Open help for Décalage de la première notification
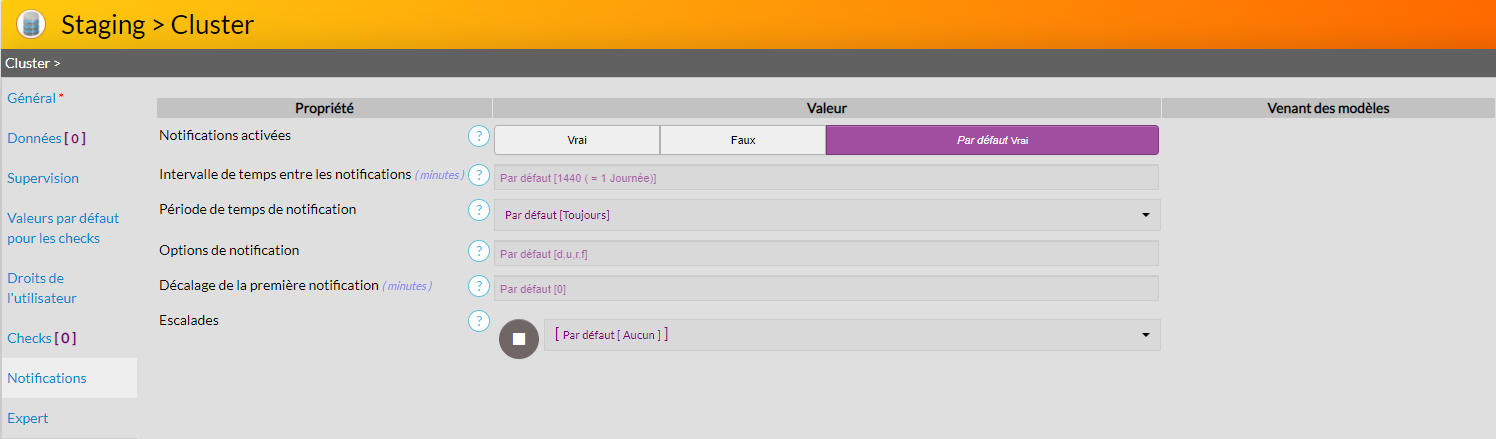 479,287
